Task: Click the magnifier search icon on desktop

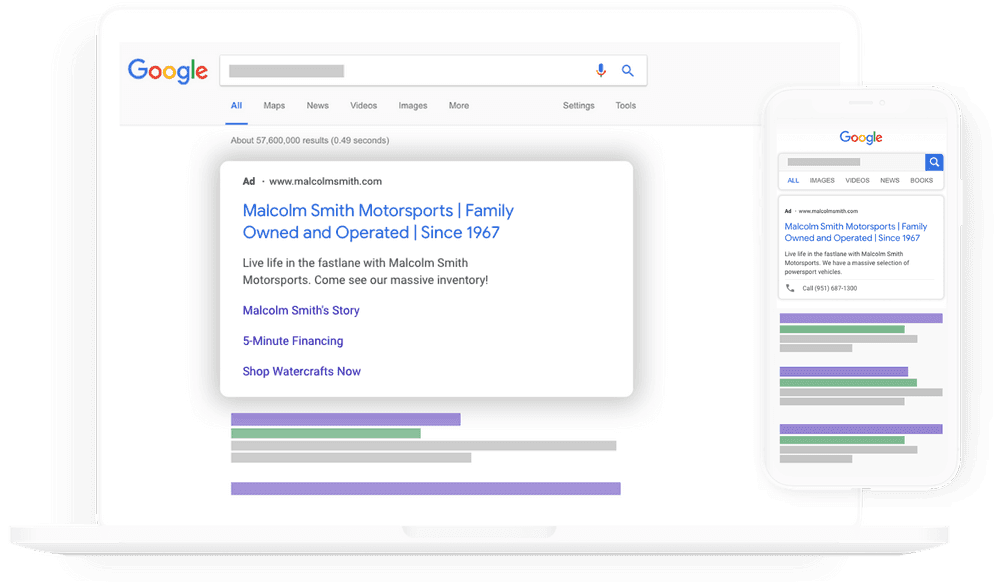Action: pyautogui.click(x=628, y=71)
